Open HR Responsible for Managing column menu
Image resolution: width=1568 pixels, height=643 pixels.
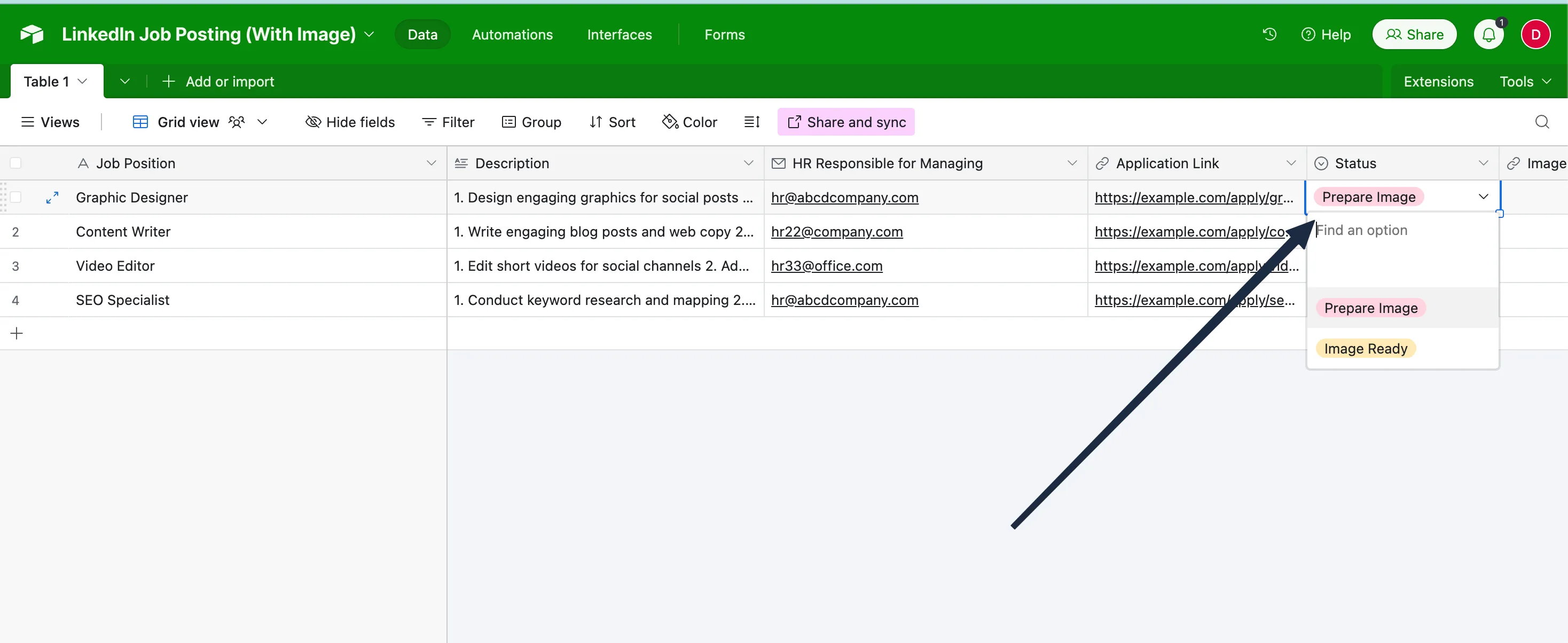point(1072,162)
